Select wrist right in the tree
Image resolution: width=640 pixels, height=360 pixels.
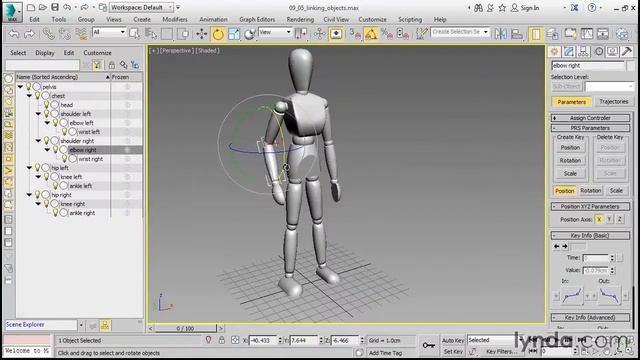point(90,159)
